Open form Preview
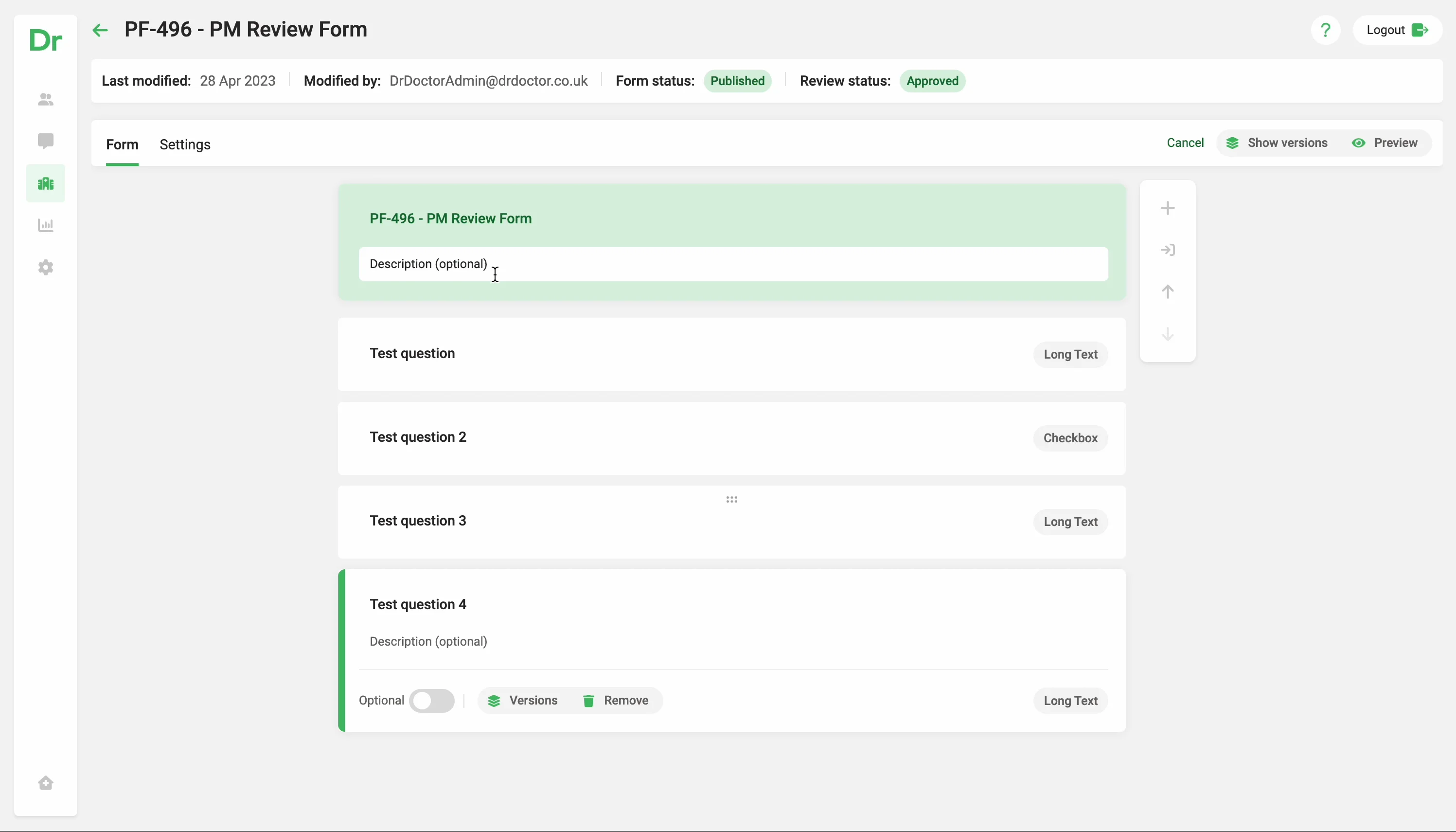1456x832 pixels. click(1385, 143)
